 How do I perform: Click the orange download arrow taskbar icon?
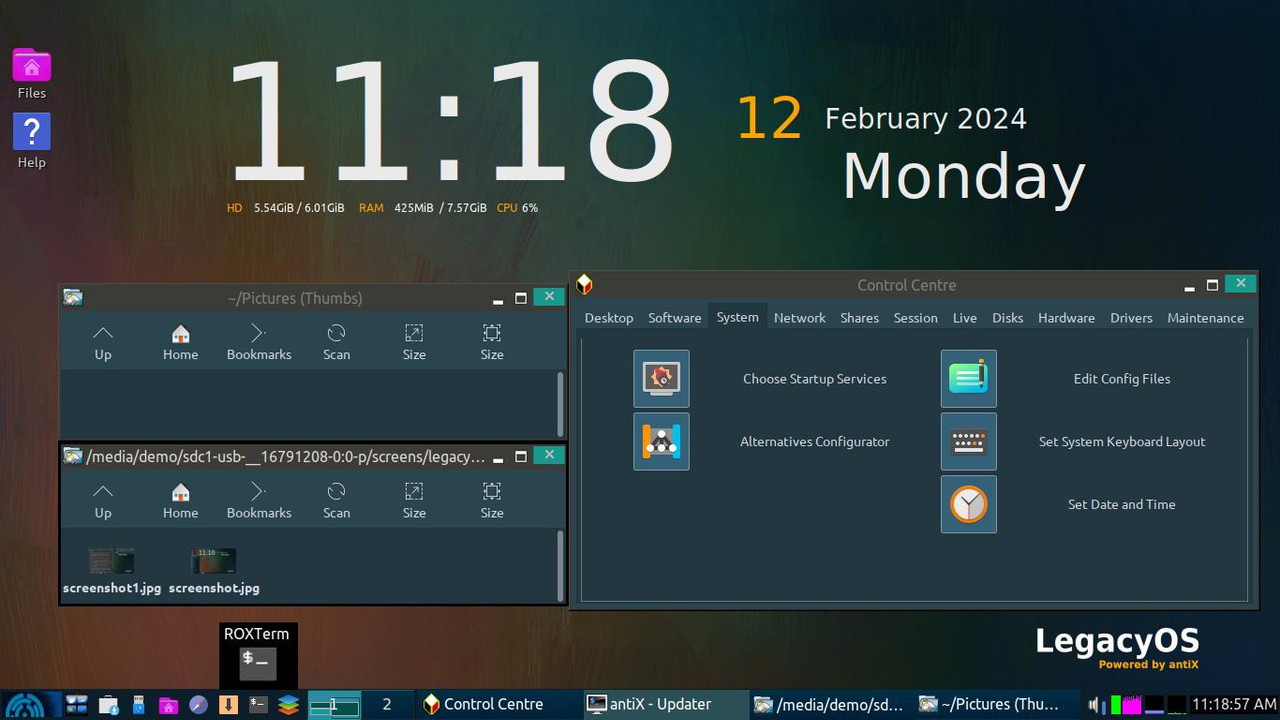tap(228, 705)
